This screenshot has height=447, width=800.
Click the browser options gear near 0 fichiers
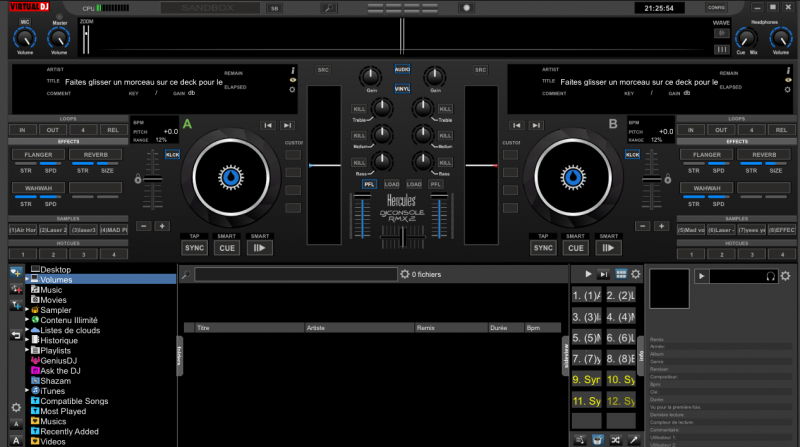click(x=405, y=274)
